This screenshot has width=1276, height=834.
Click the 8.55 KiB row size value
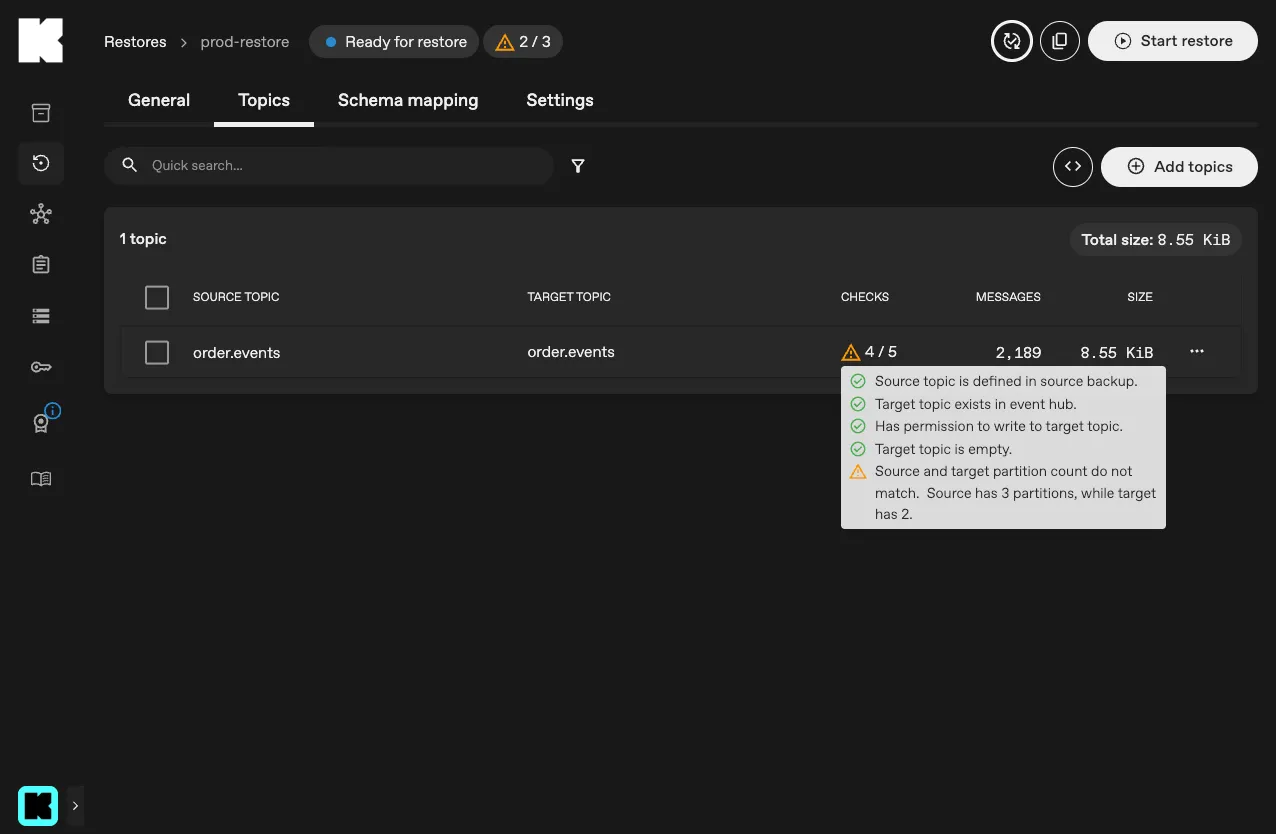coord(1117,353)
